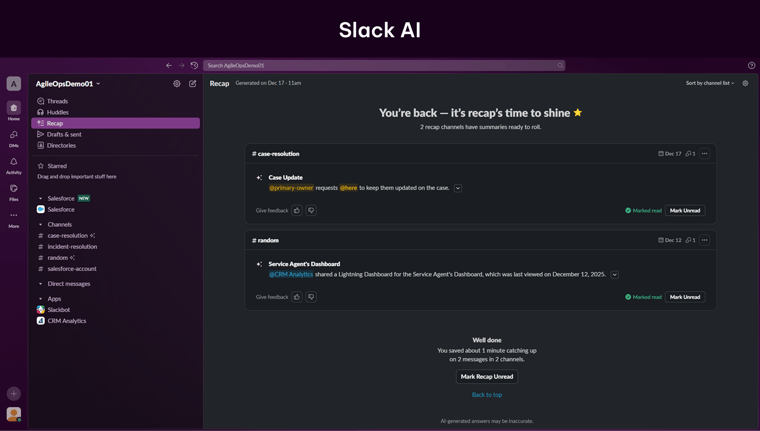Open Huddles in the sidebar
This screenshot has height=431, width=760.
click(x=115, y=112)
